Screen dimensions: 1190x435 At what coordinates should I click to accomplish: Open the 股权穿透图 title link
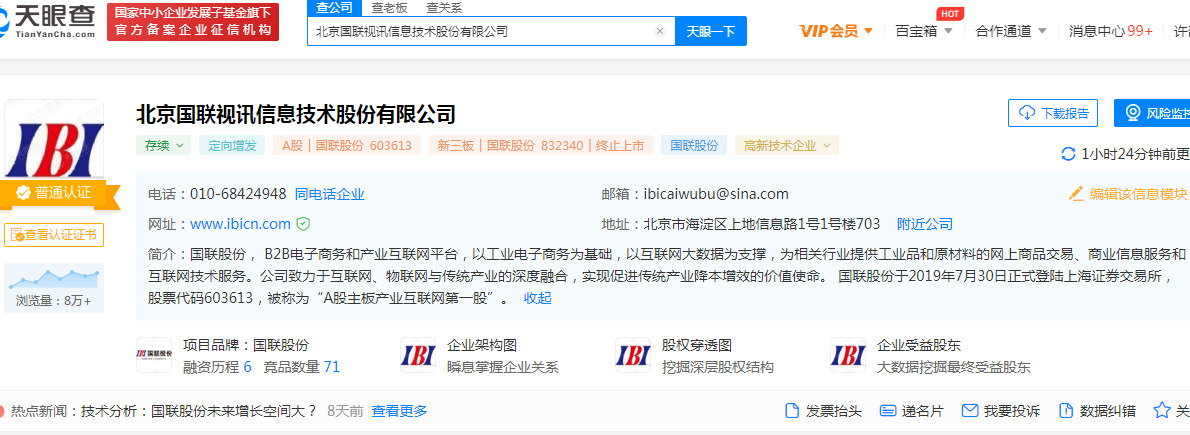point(697,345)
